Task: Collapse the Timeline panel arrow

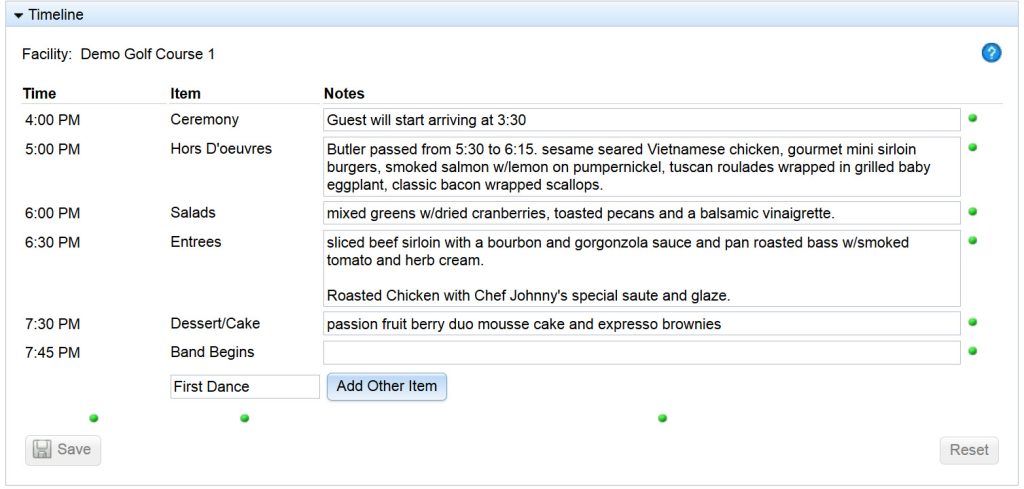Action: [18, 14]
